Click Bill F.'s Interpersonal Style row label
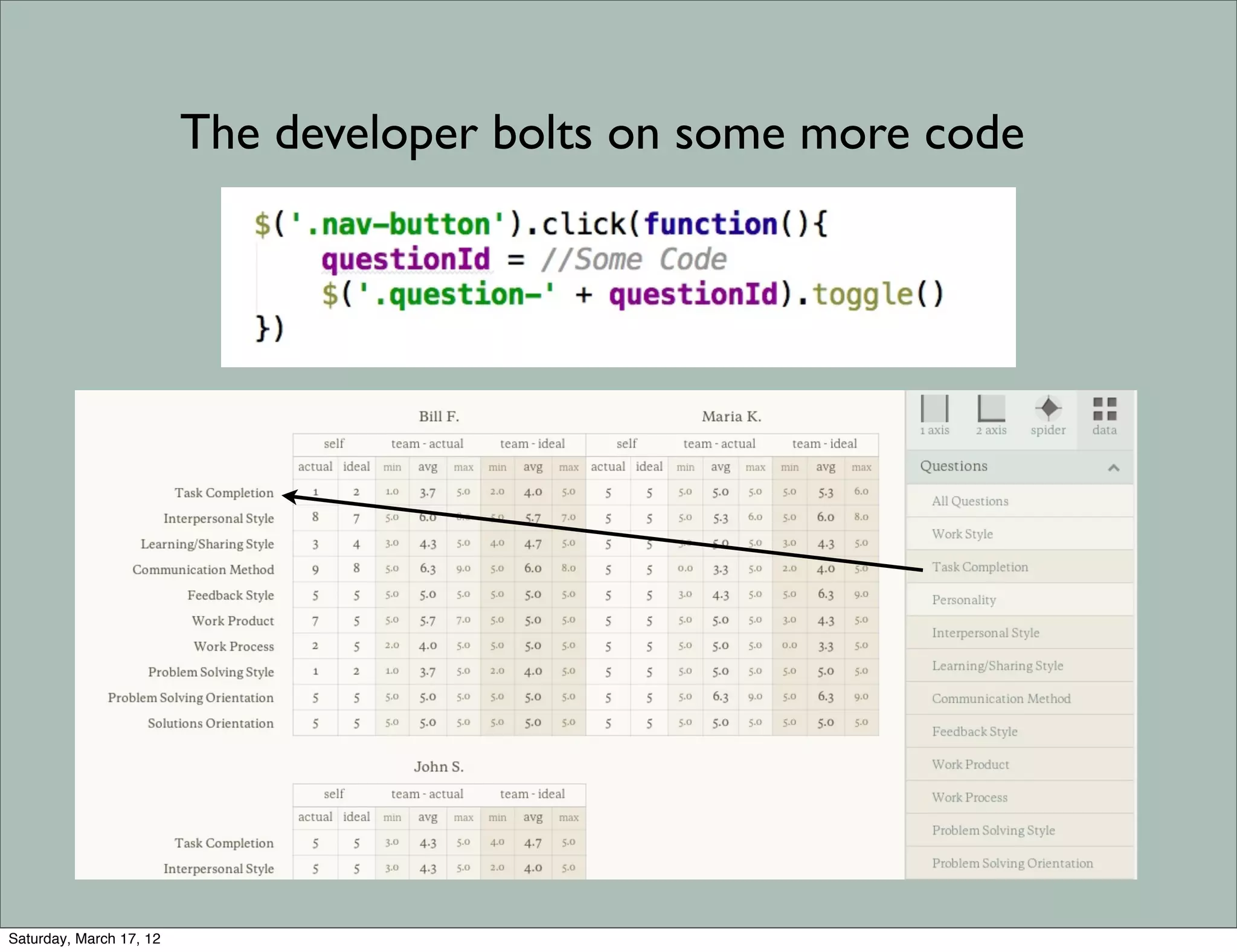Viewport: 1237px width, 952px height. tap(219, 518)
